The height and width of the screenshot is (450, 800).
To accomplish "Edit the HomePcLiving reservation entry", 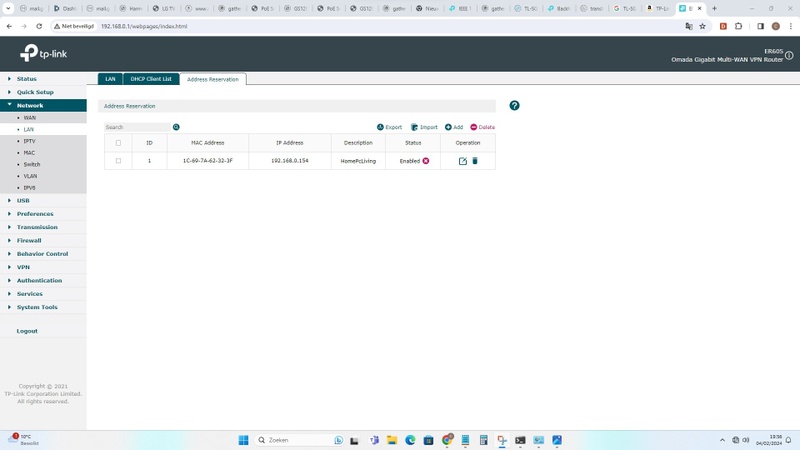I will [x=463, y=161].
